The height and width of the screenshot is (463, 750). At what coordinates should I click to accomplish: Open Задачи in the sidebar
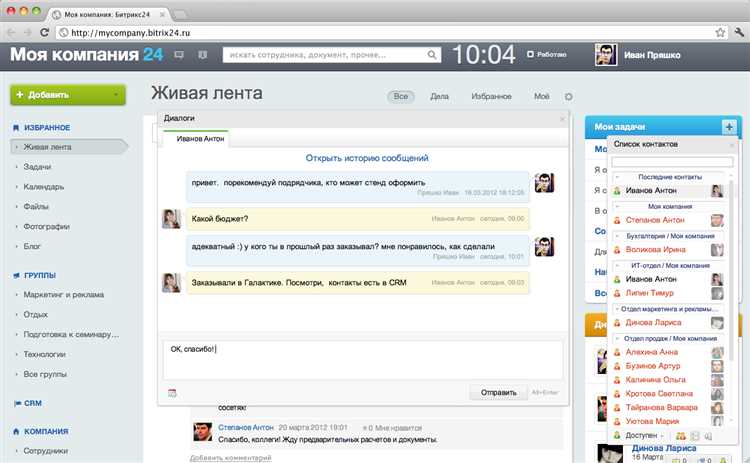37,167
